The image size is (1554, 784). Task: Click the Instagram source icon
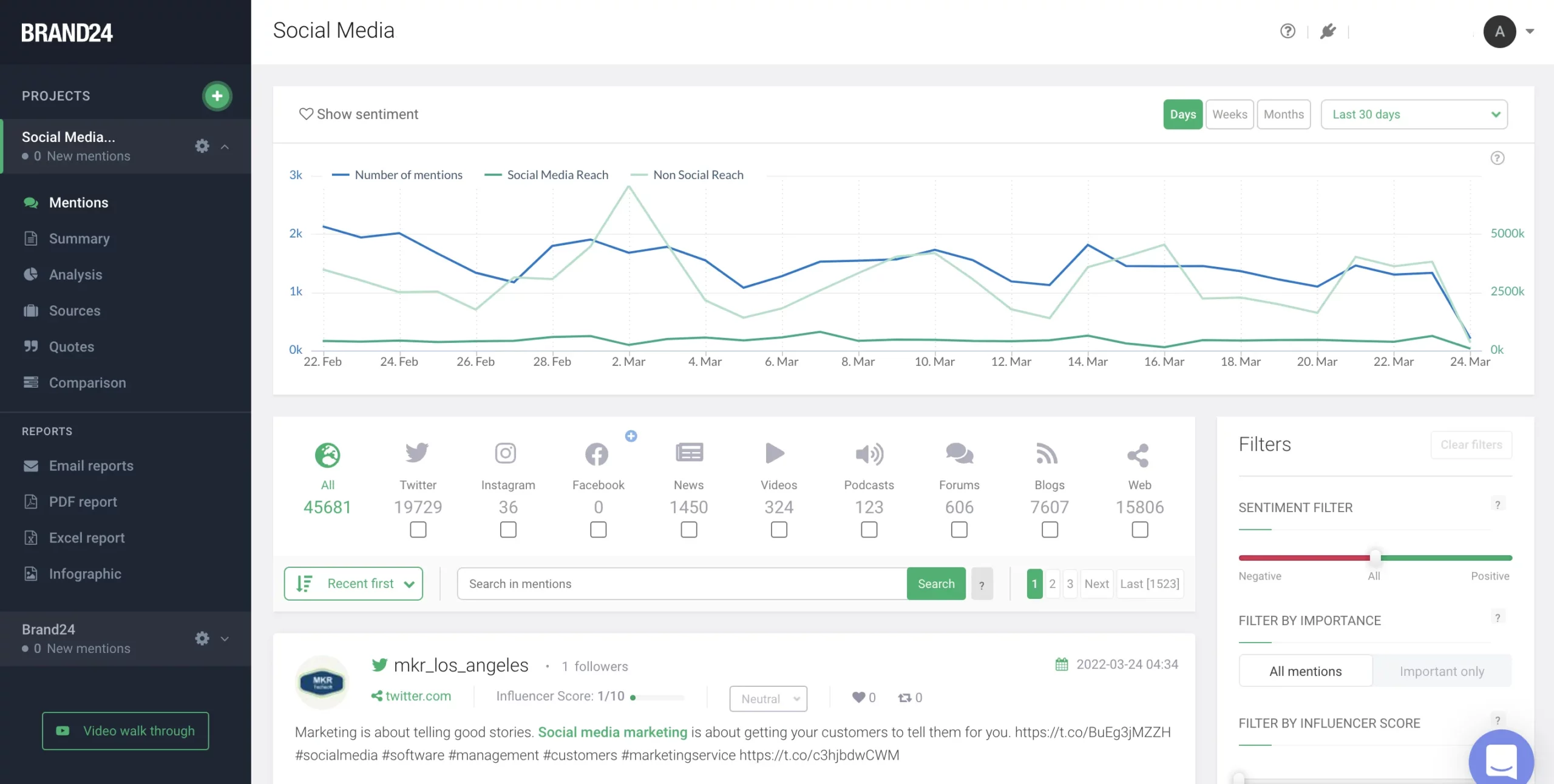point(507,453)
